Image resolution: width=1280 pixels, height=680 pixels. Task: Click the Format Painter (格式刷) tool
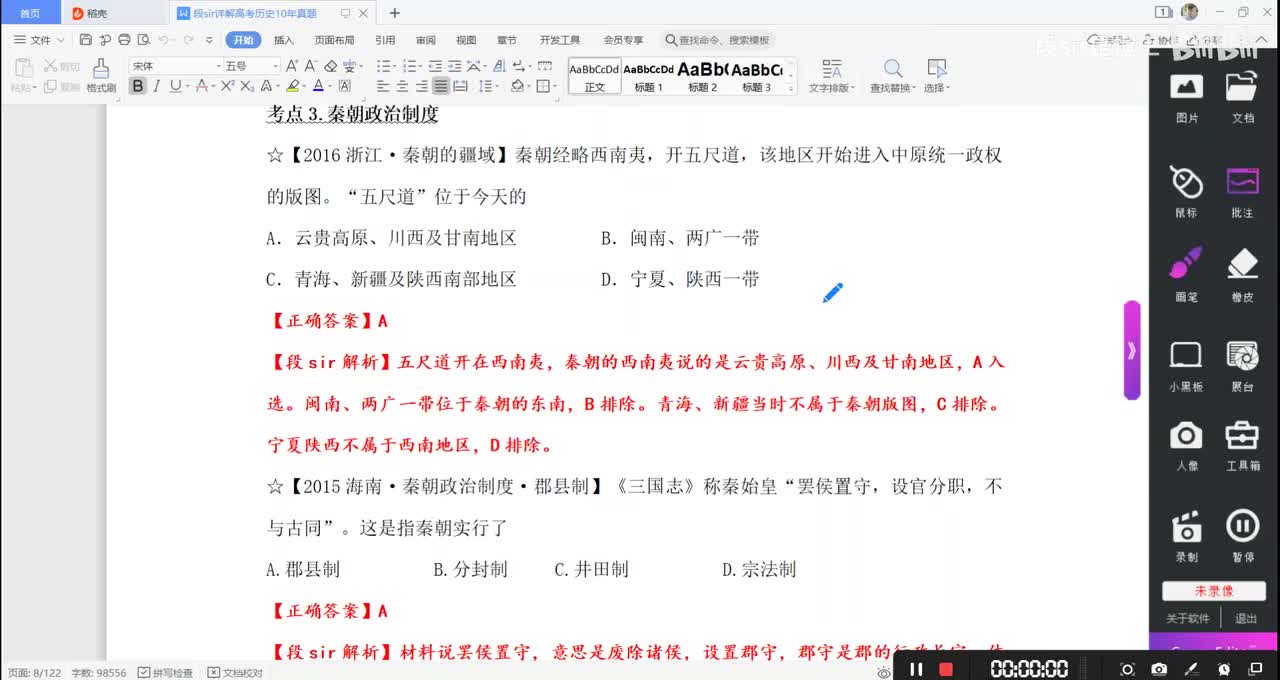(x=101, y=75)
